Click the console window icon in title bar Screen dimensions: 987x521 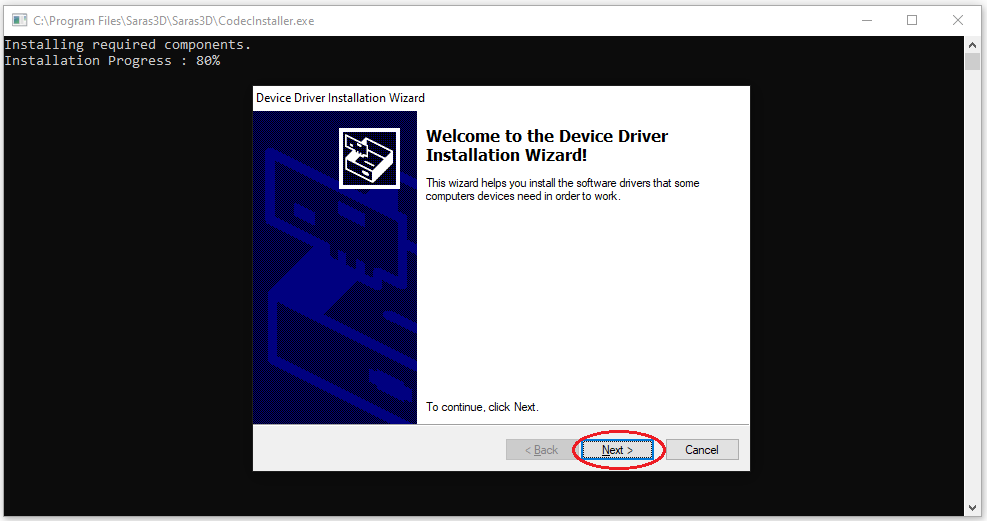[20, 20]
